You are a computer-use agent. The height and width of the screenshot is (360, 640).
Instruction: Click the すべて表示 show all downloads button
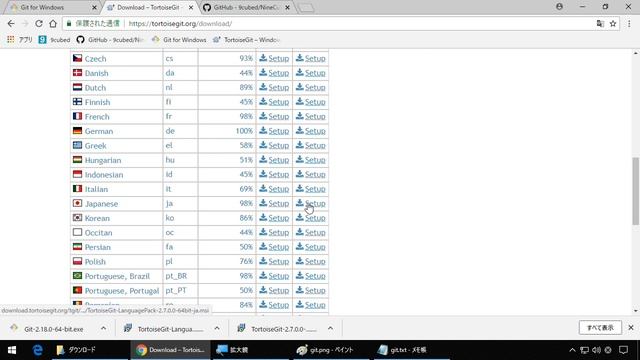point(600,327)
